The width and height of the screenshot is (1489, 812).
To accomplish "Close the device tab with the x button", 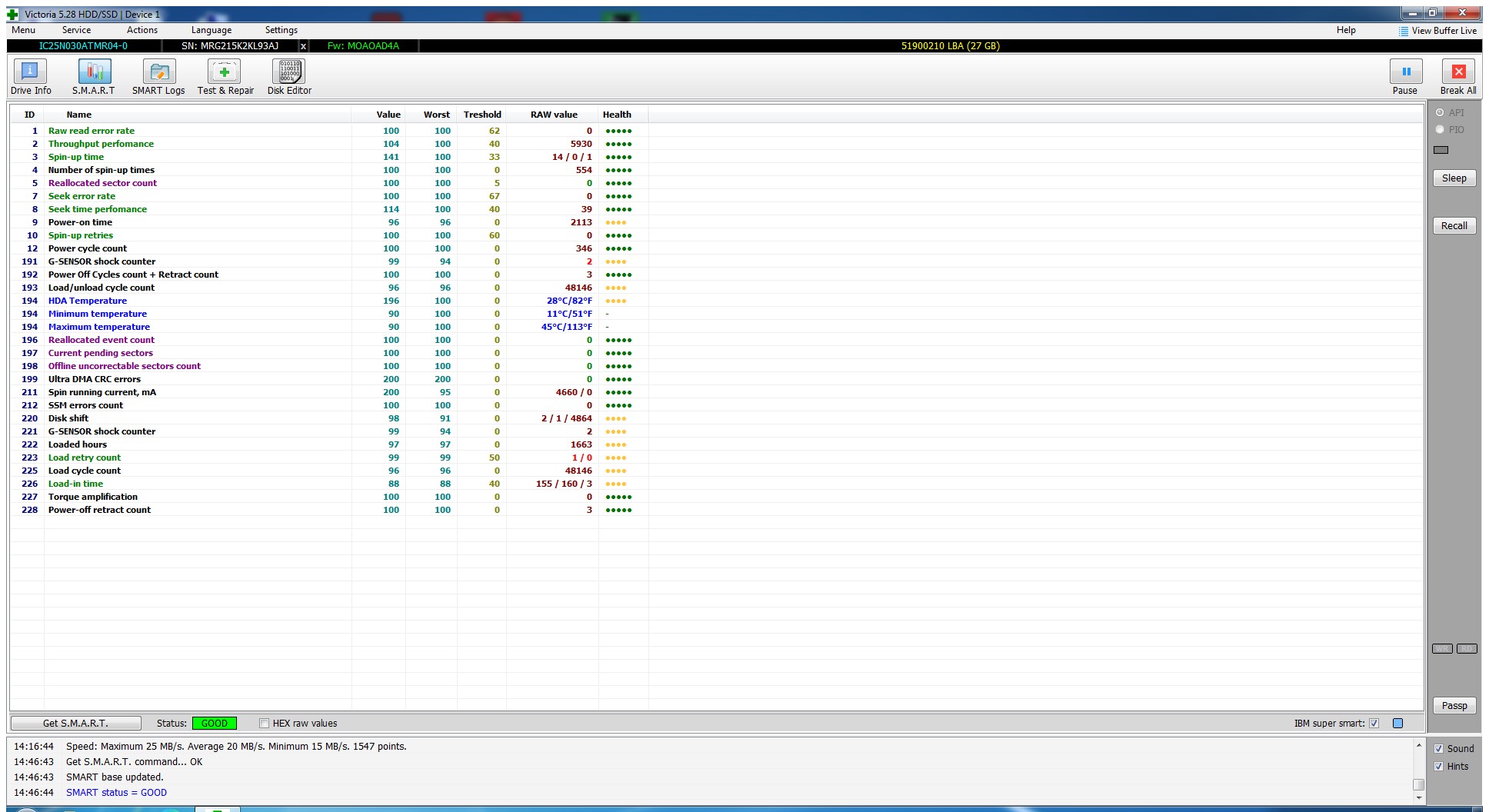I will pyautogui.click(x=303, y=46).
